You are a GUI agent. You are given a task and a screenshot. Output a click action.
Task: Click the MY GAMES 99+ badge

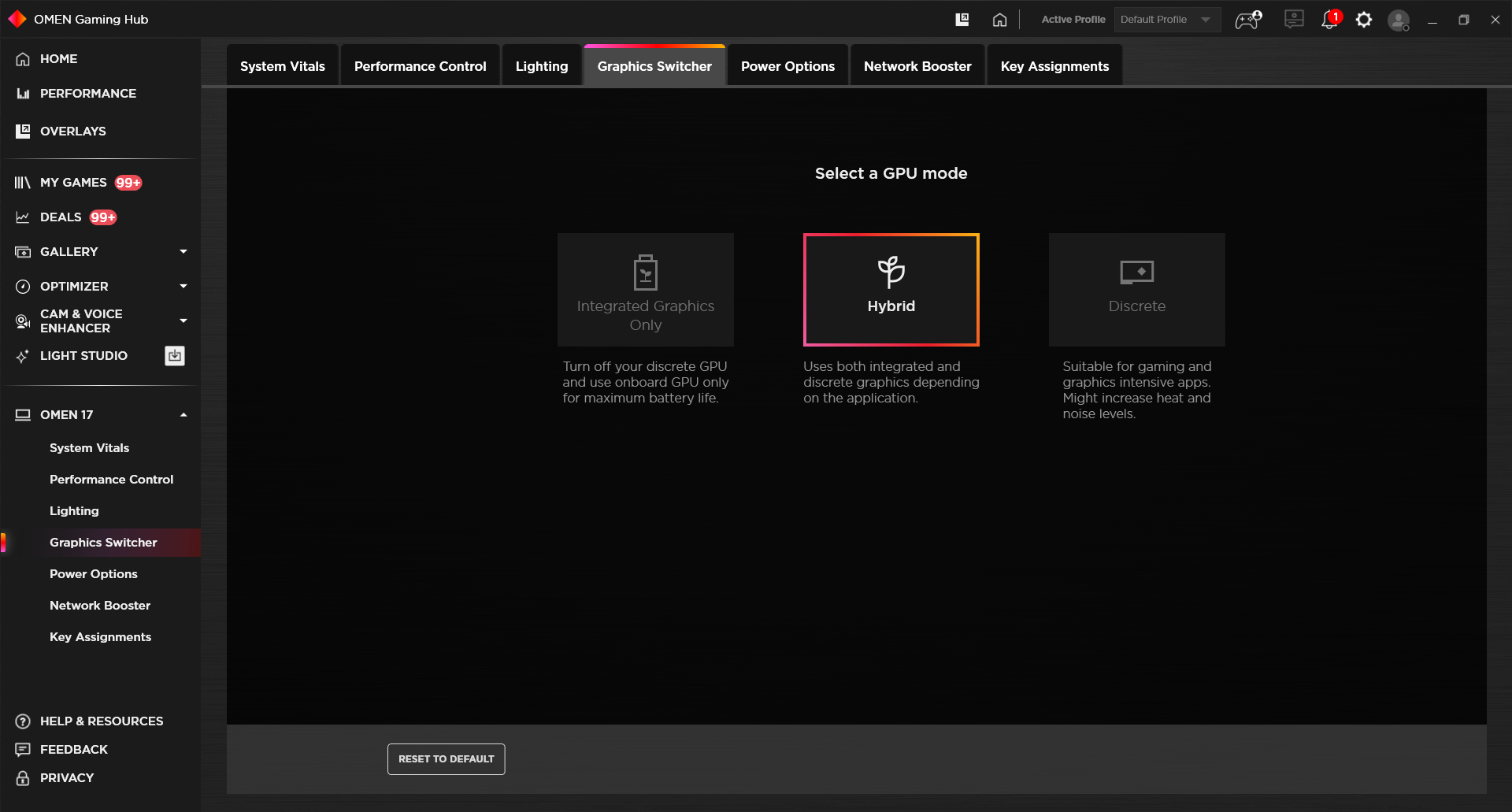tap(128, 183)
